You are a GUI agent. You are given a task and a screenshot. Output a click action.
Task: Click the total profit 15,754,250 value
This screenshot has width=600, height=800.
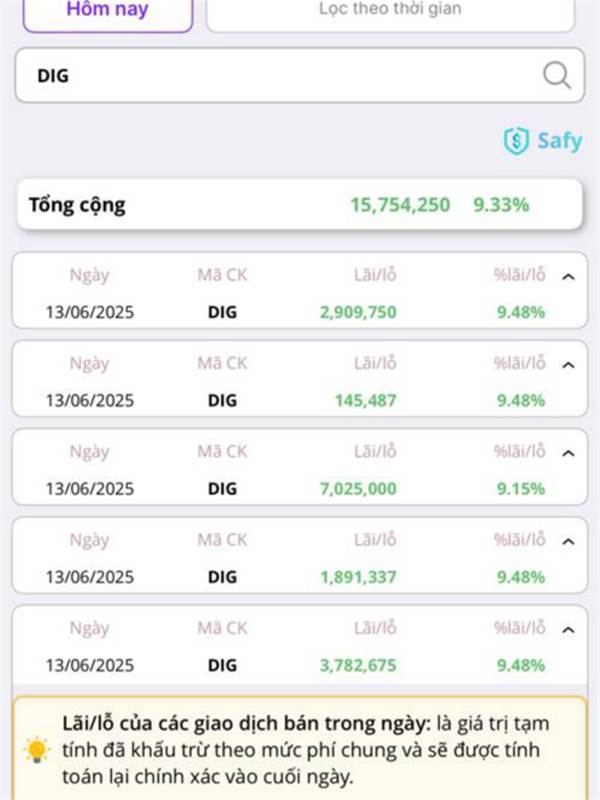(x=400, y=205)
